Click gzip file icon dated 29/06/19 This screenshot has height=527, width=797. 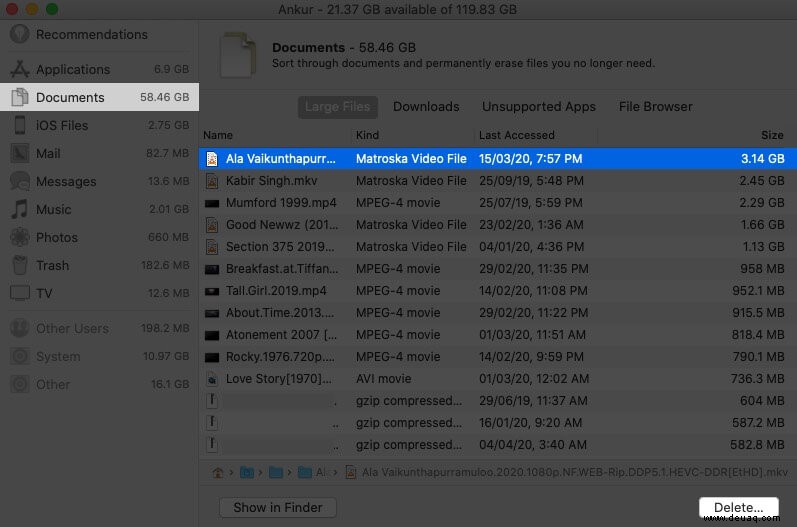[x=212, y=401]
